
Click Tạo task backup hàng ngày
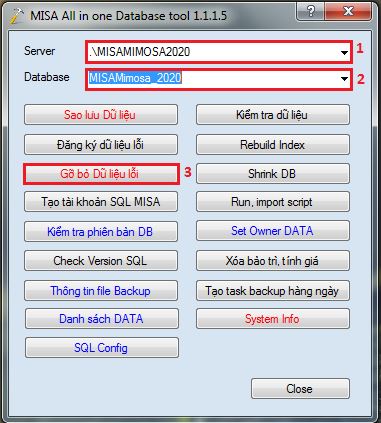tap(273, 291)
